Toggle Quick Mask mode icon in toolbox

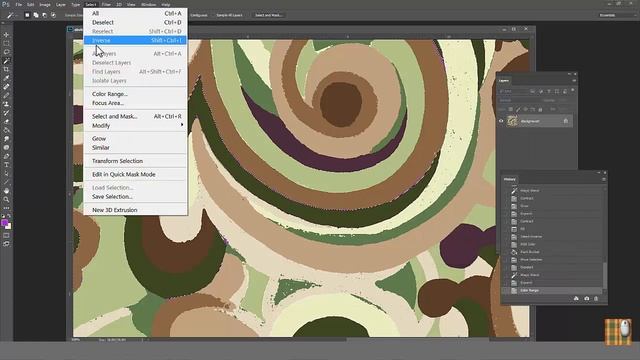point(6,235)
